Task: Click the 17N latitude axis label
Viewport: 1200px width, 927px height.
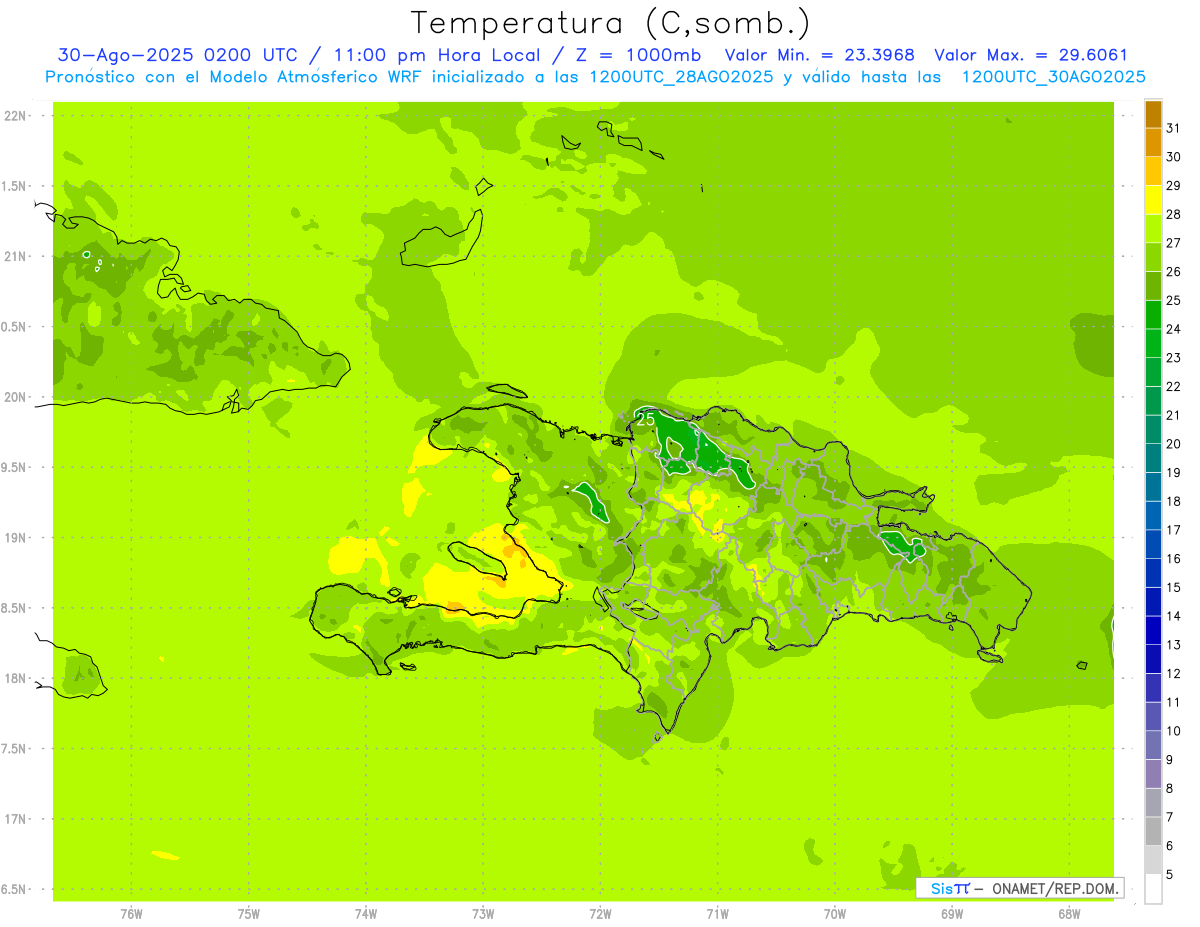Action: (x=15, y=819)
